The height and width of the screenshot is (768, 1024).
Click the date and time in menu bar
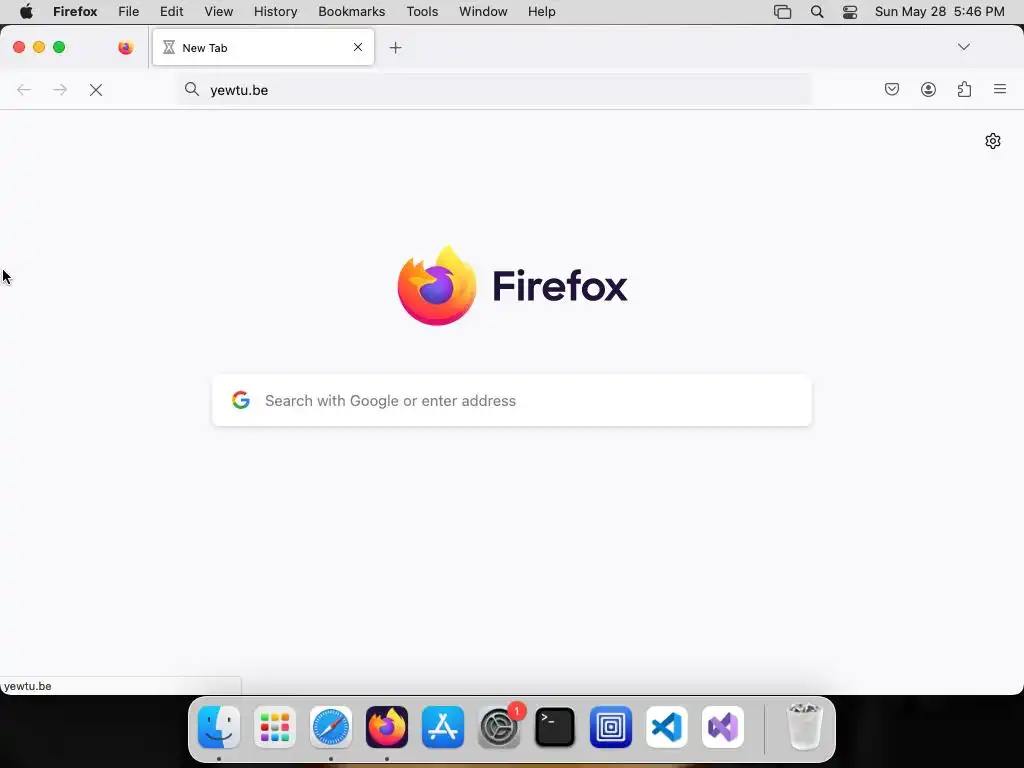pos(939,12)
